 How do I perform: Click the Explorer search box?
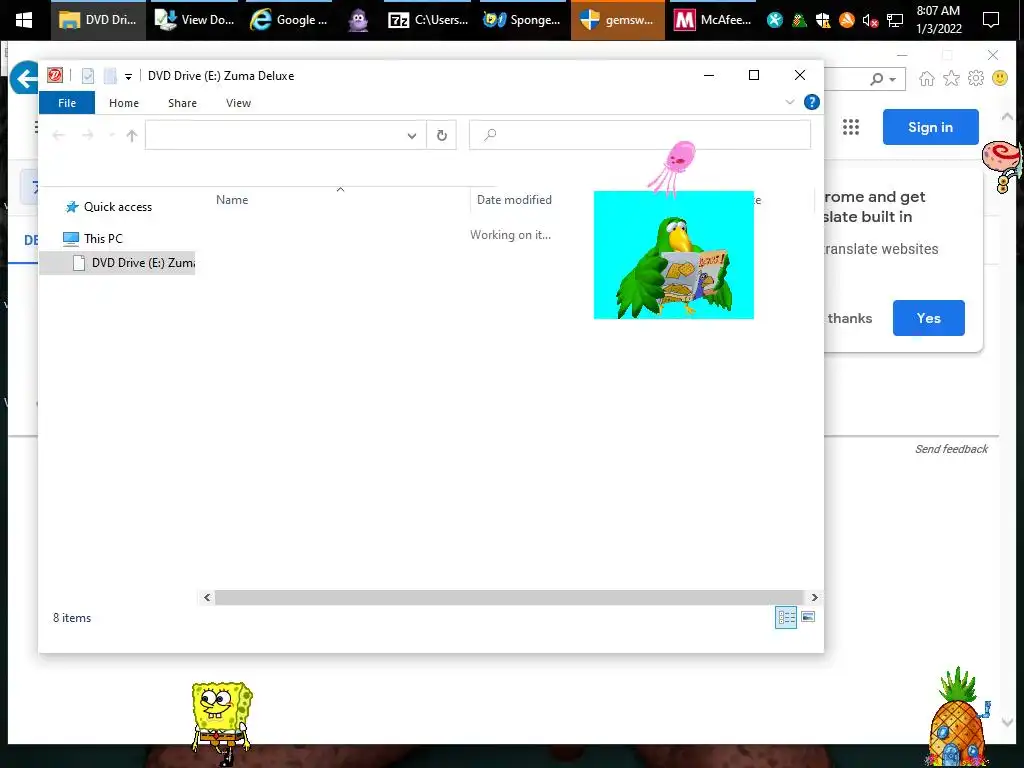click(640, 135)
